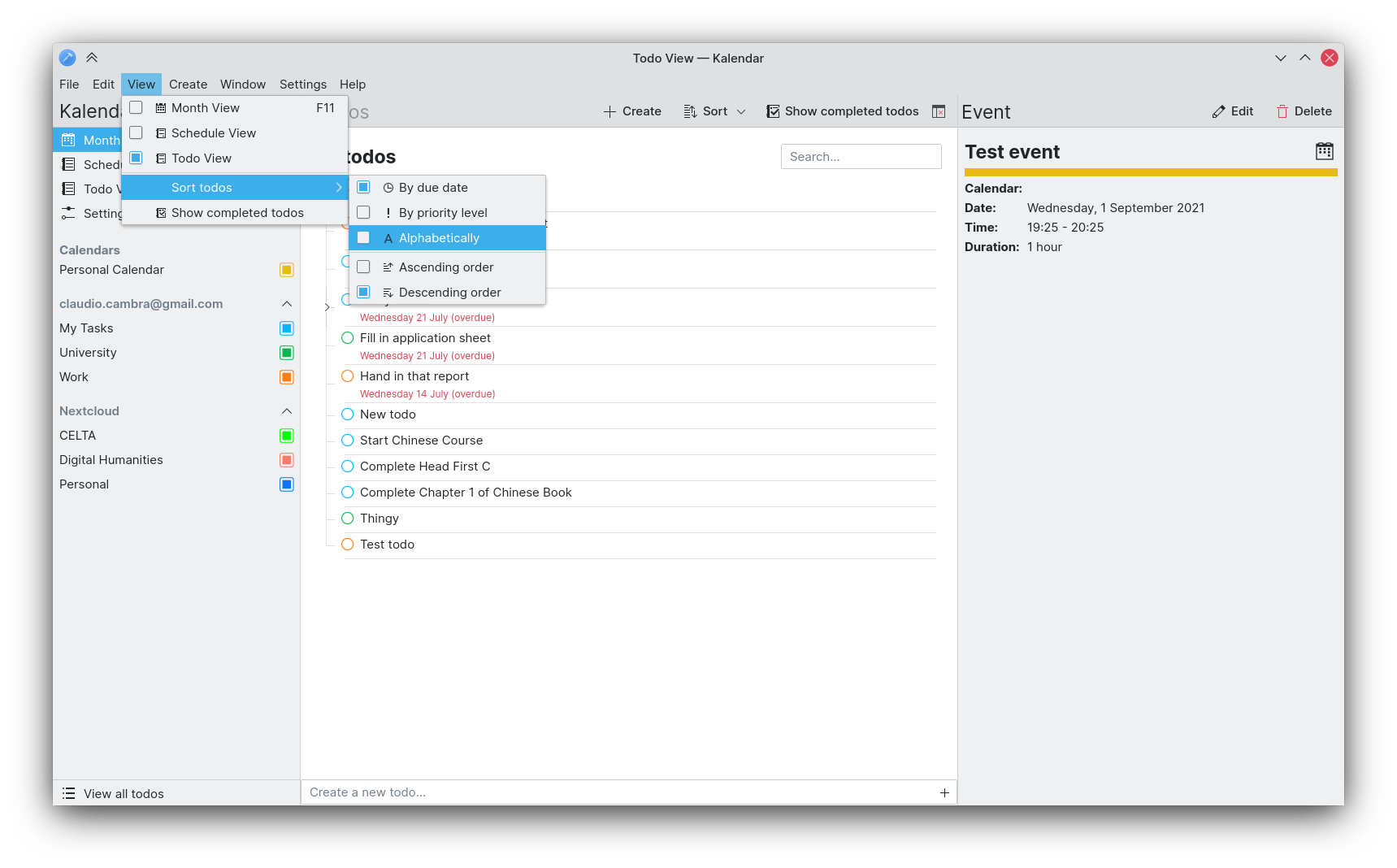Click the plus icon to add new todo

pos(944,792)
